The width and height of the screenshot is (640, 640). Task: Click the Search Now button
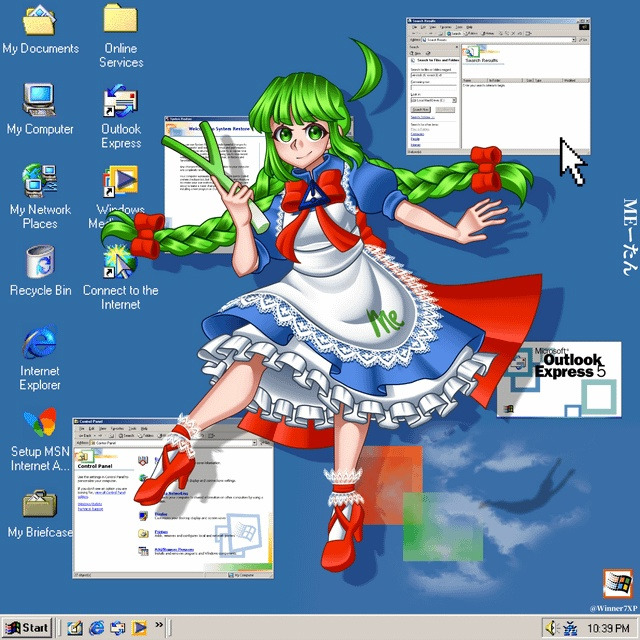tap(421, 110)
